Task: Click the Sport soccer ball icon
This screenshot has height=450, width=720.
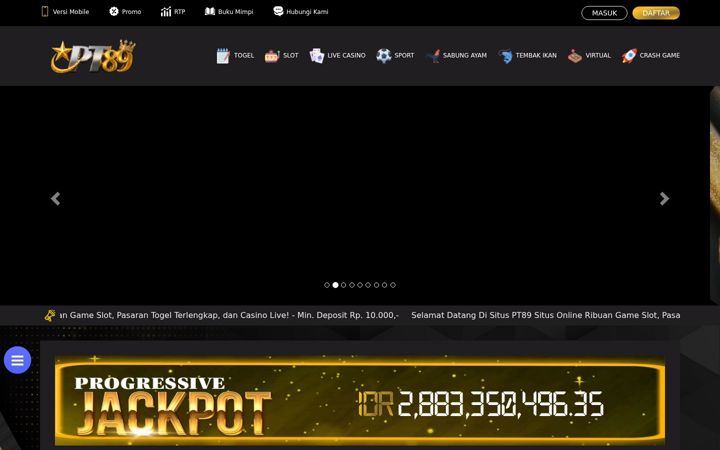Action: pyautogui.click(x=383, y=56)
